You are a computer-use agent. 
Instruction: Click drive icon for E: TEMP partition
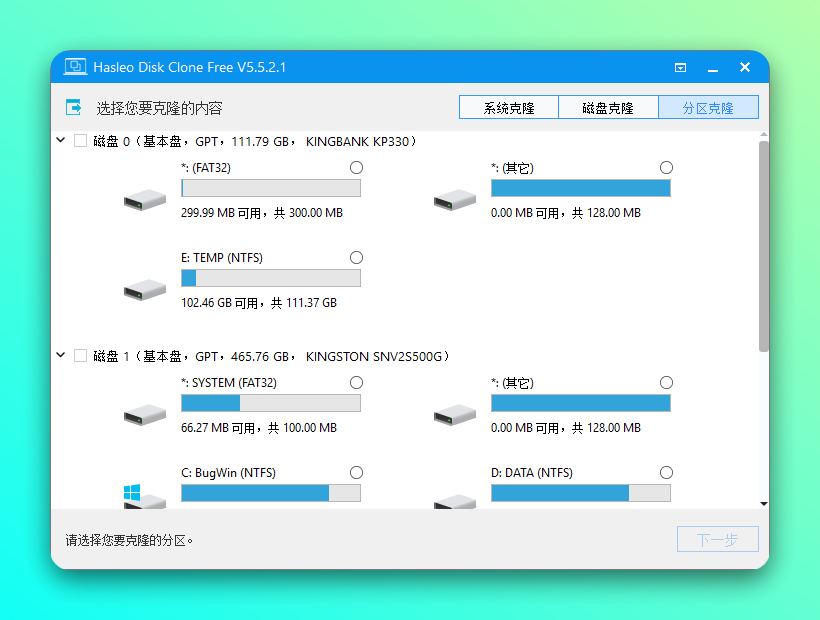[145, 290]
